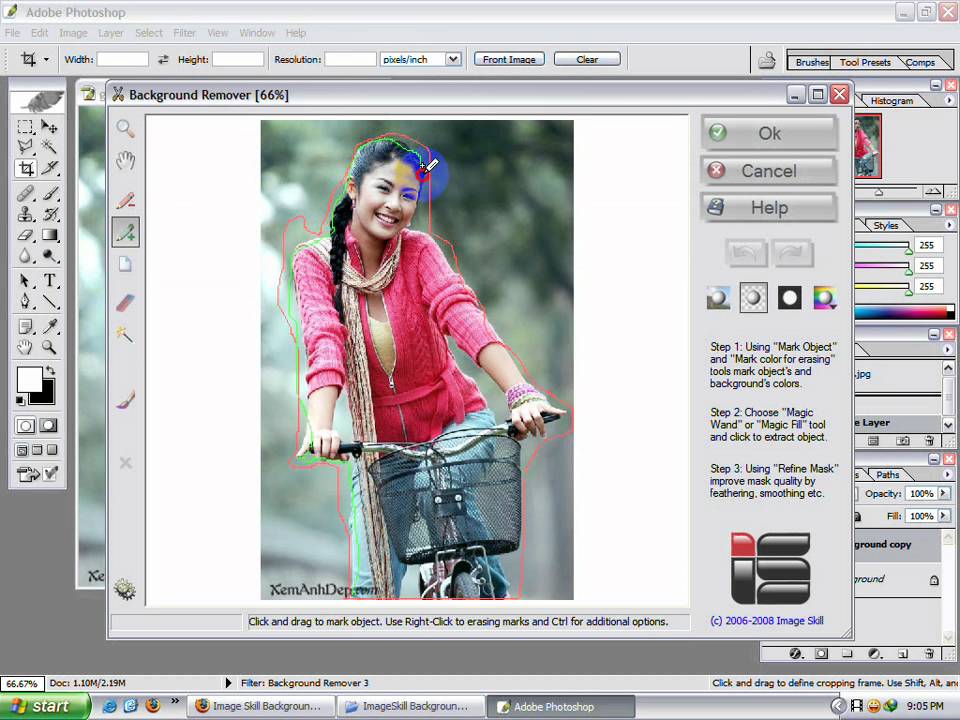Click the blank page icon in Background Remover
This screenshot has width=960, height=720.
126,264
